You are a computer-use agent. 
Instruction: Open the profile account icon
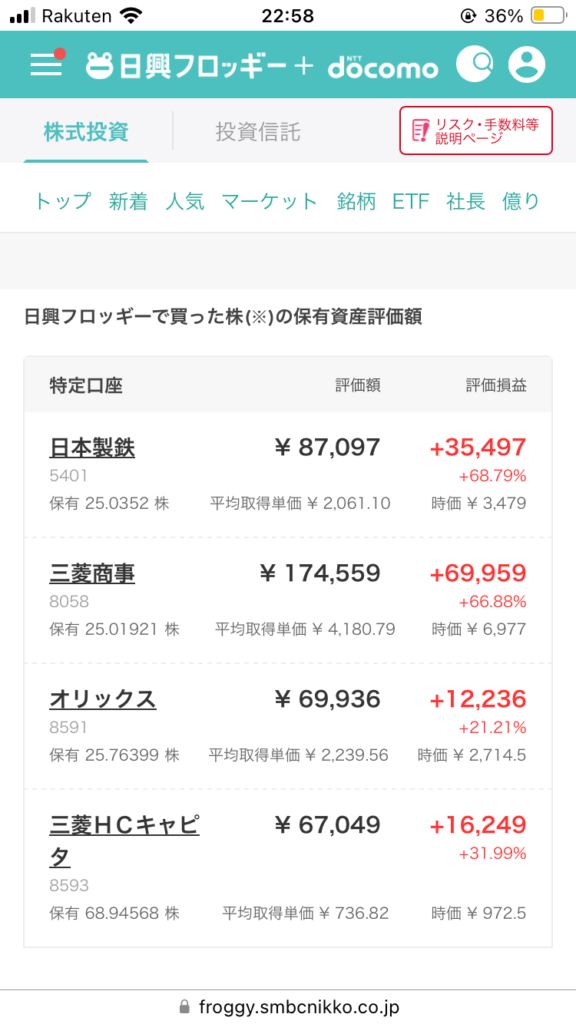click(x=527, y=64)
